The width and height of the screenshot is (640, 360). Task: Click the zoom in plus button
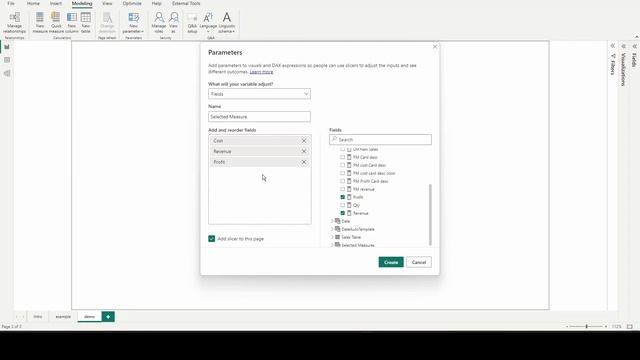(x=606, y=327)
